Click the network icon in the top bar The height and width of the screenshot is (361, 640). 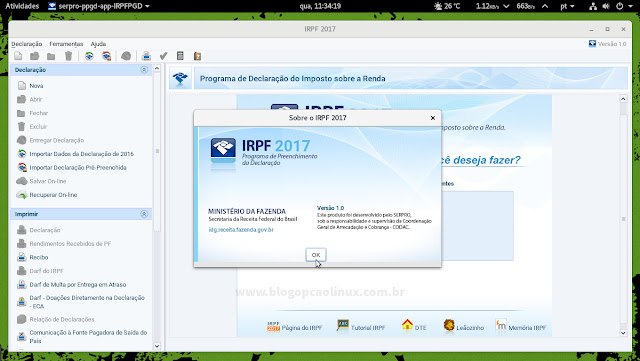tap(593, 6)
